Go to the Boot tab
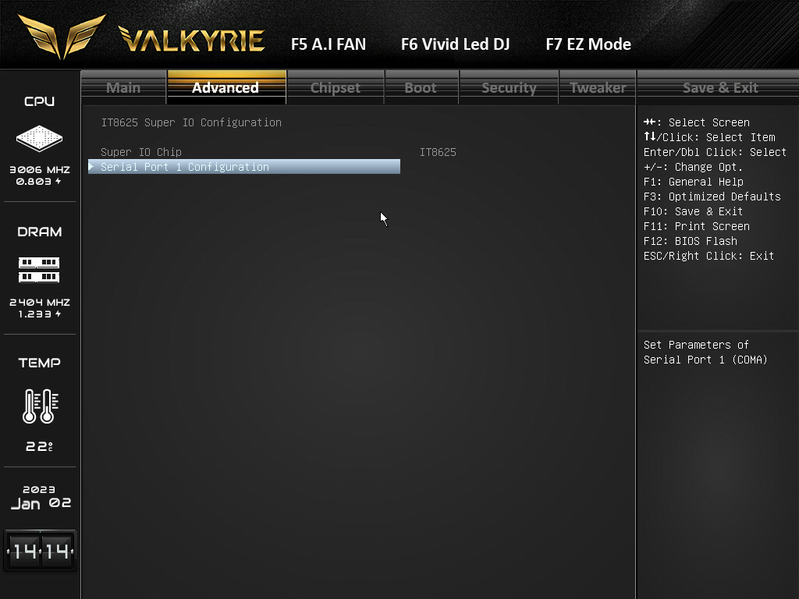799x599 pixels. [421, 88]
